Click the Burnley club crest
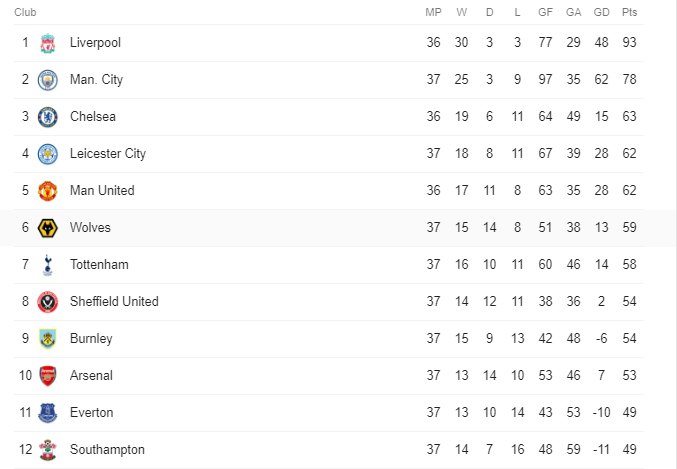The width and height of the screenshot is (677, 469). (47, 339)
